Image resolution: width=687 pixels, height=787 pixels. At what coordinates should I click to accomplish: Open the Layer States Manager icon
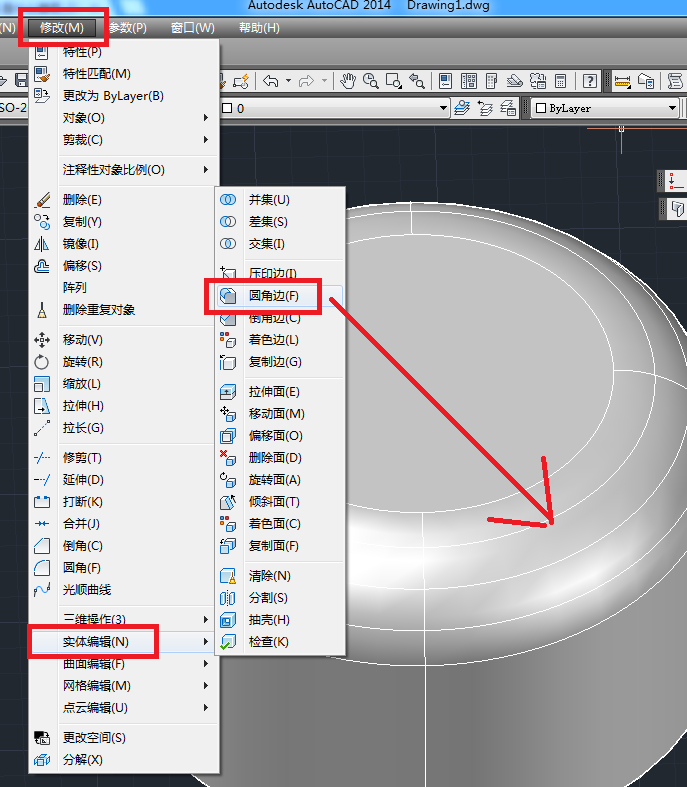[x=508, y=108]
